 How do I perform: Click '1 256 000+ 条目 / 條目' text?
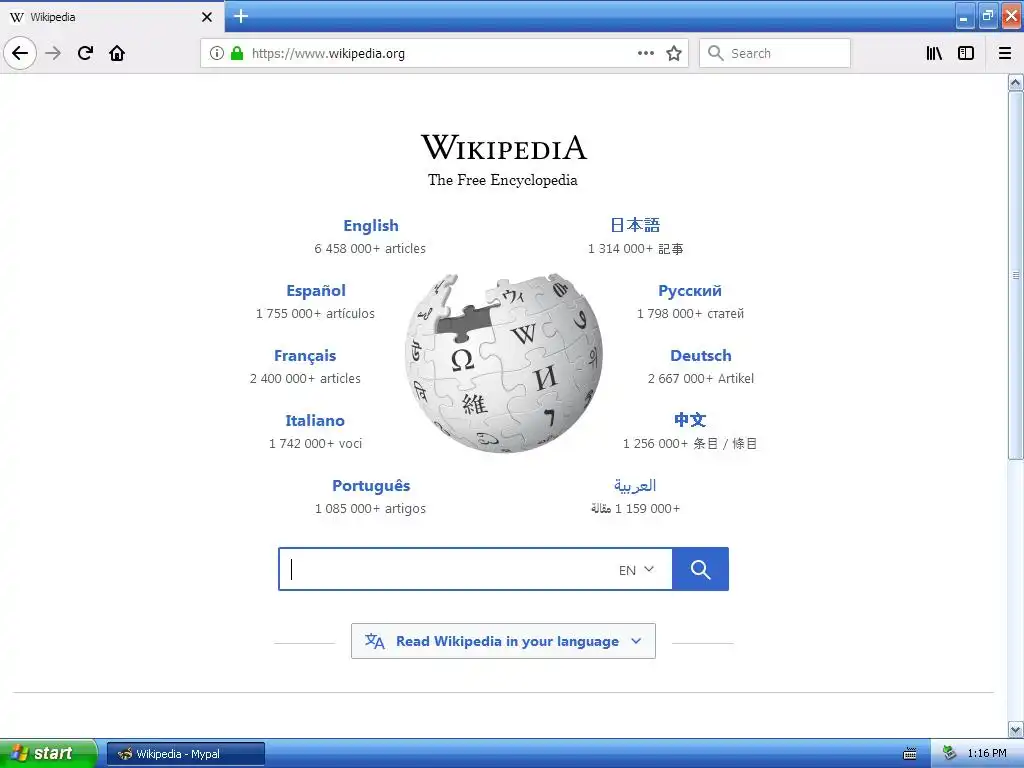690,443
